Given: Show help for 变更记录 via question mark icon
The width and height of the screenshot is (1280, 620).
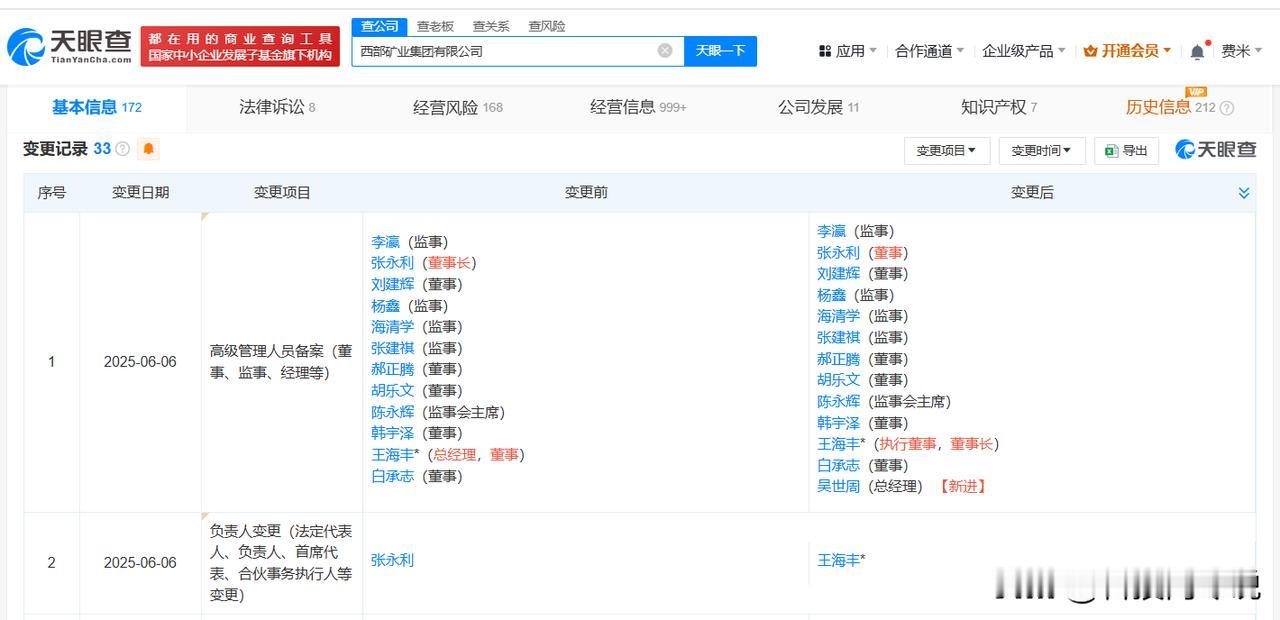Looking at the screenshot, I should point(122,149).
